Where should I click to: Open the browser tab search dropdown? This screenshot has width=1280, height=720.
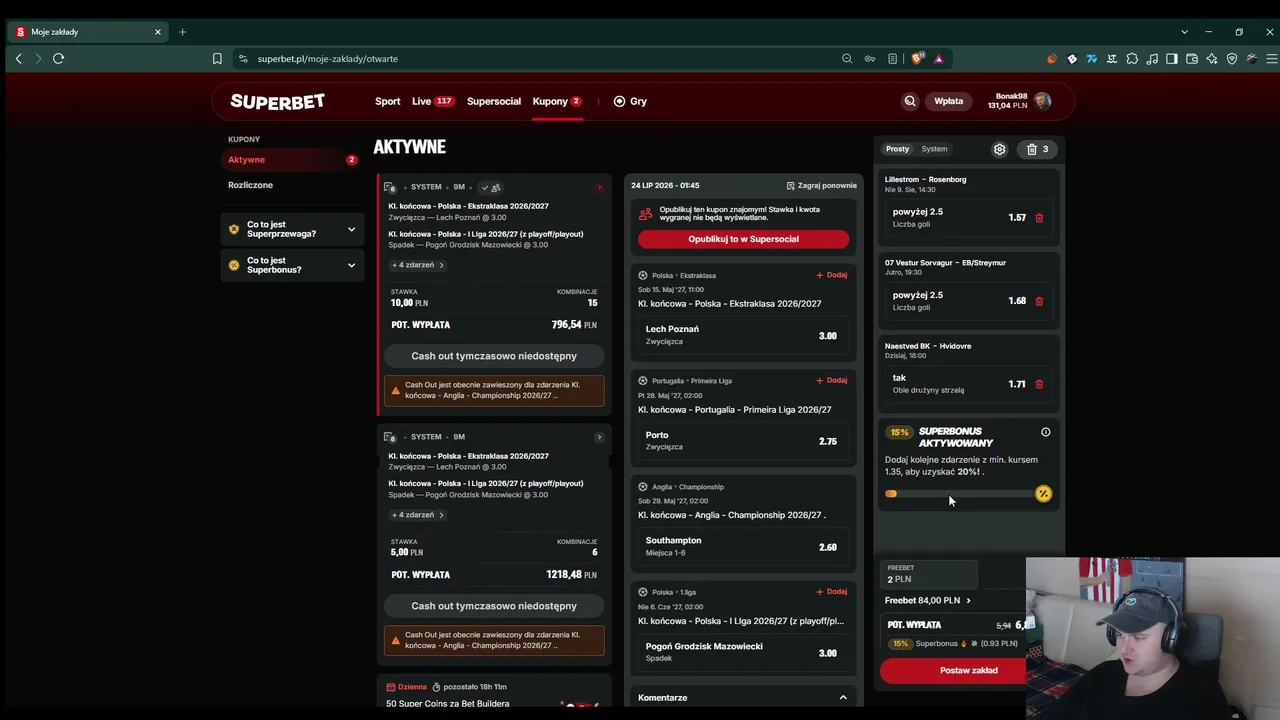[1184, 32]
